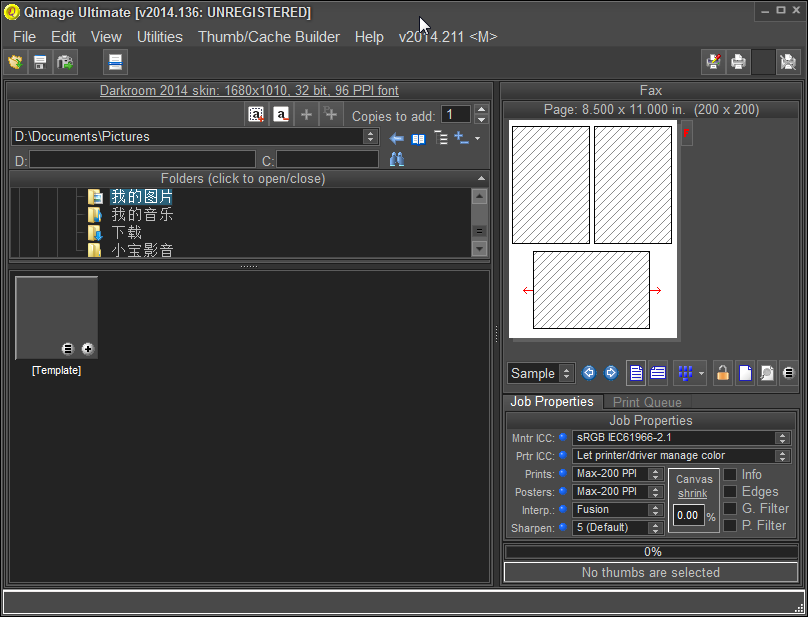Enable the Info checkbox
The height and width of the screenshot is (617, 808).
click(x=731, y=474)
